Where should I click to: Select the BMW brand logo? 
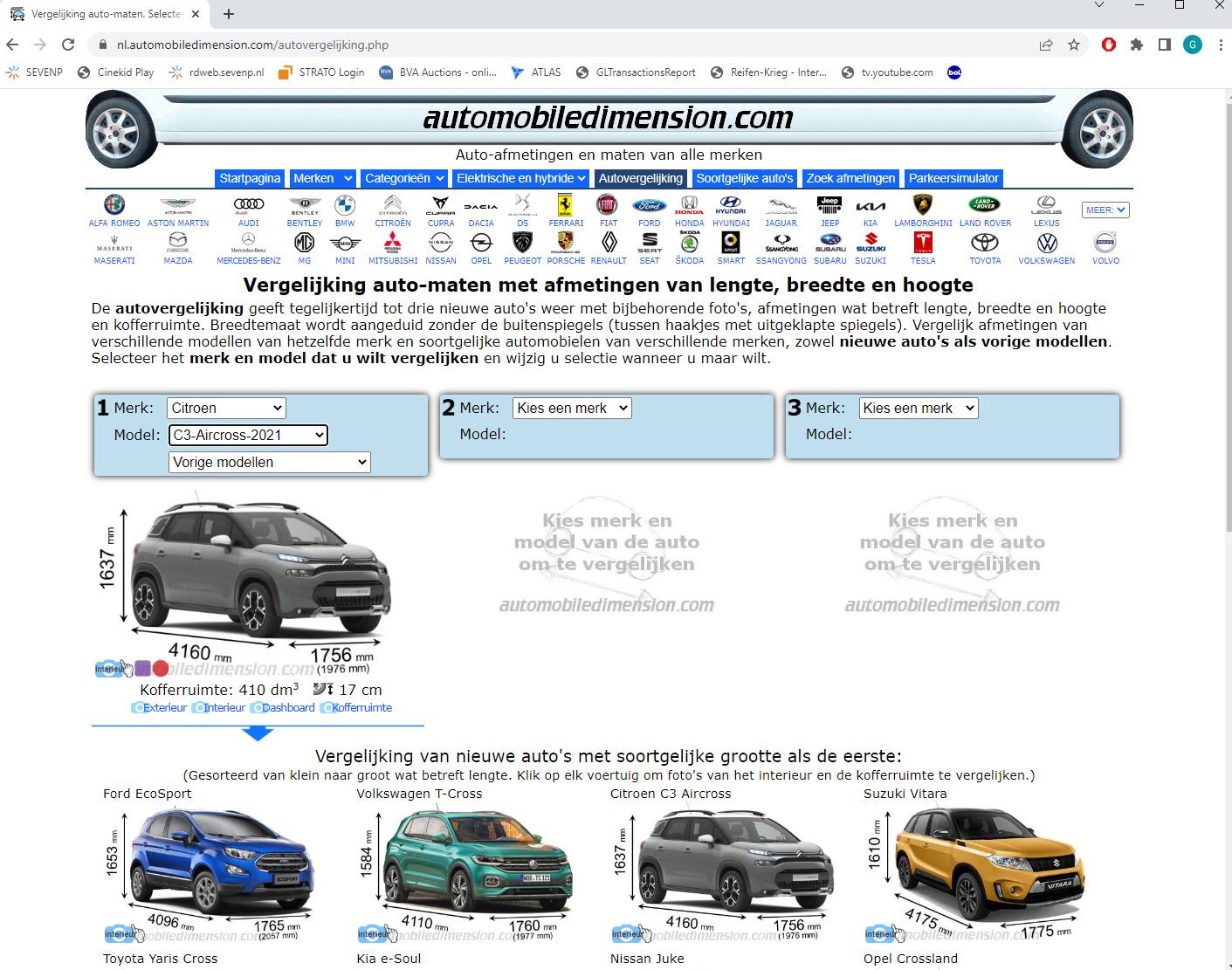point(345,205)
